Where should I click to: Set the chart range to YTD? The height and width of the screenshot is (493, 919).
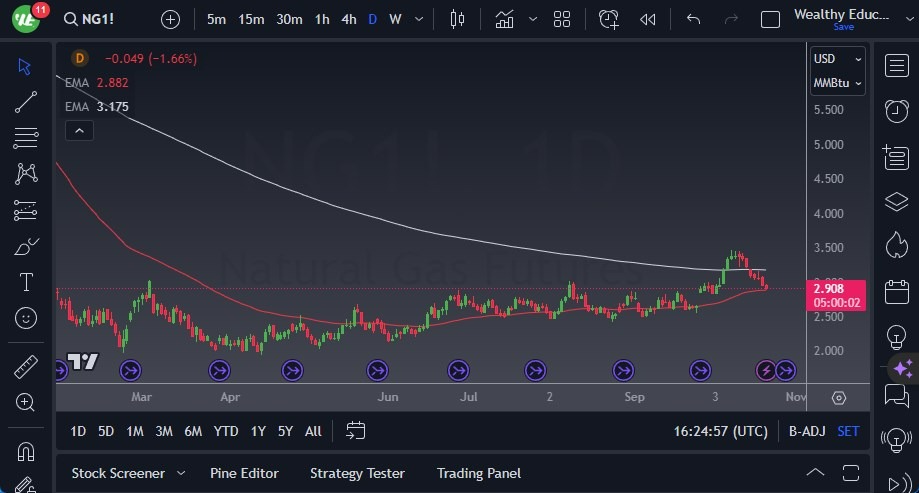[226, 431]
